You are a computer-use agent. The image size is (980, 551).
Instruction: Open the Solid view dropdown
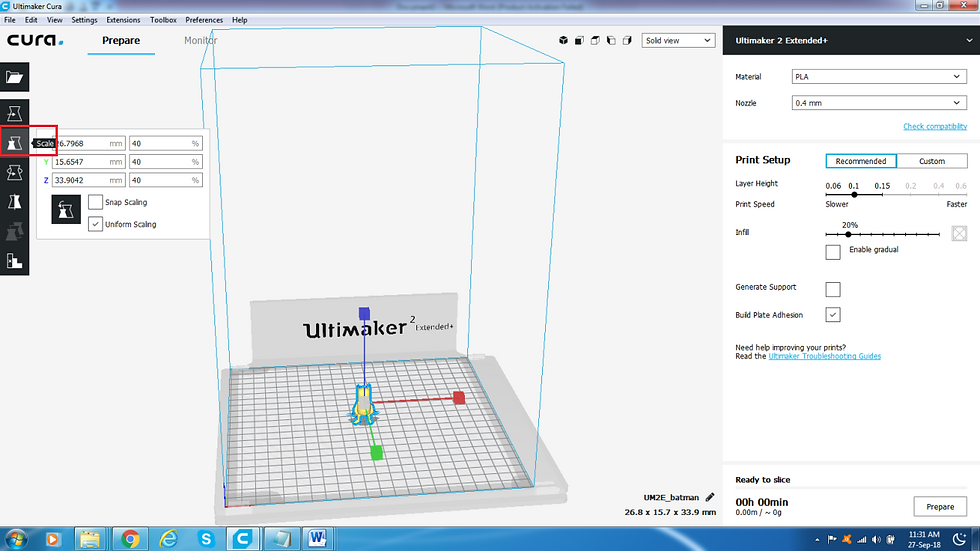pos(678,41)
